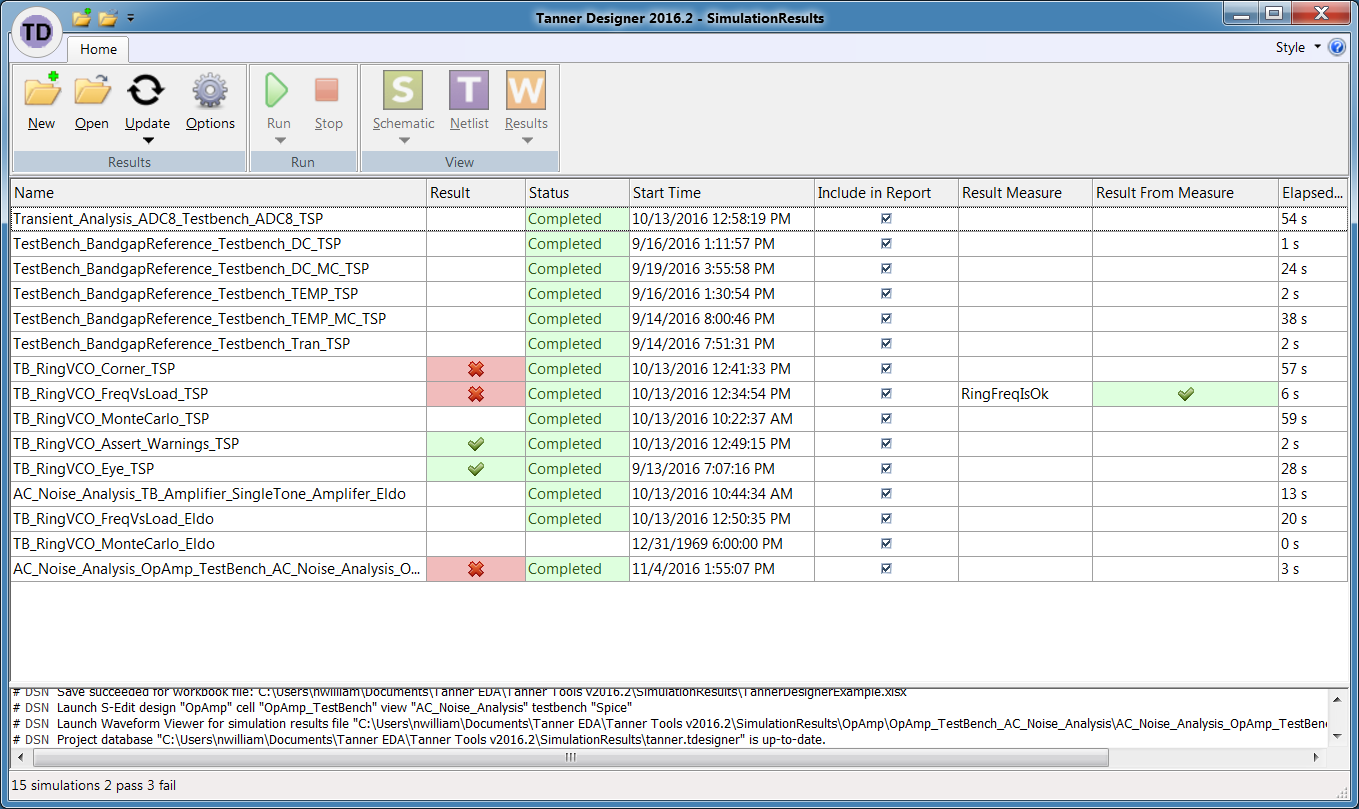
Task: Expand the Run dropdown arrow
Action: click(x=279, y=141)
